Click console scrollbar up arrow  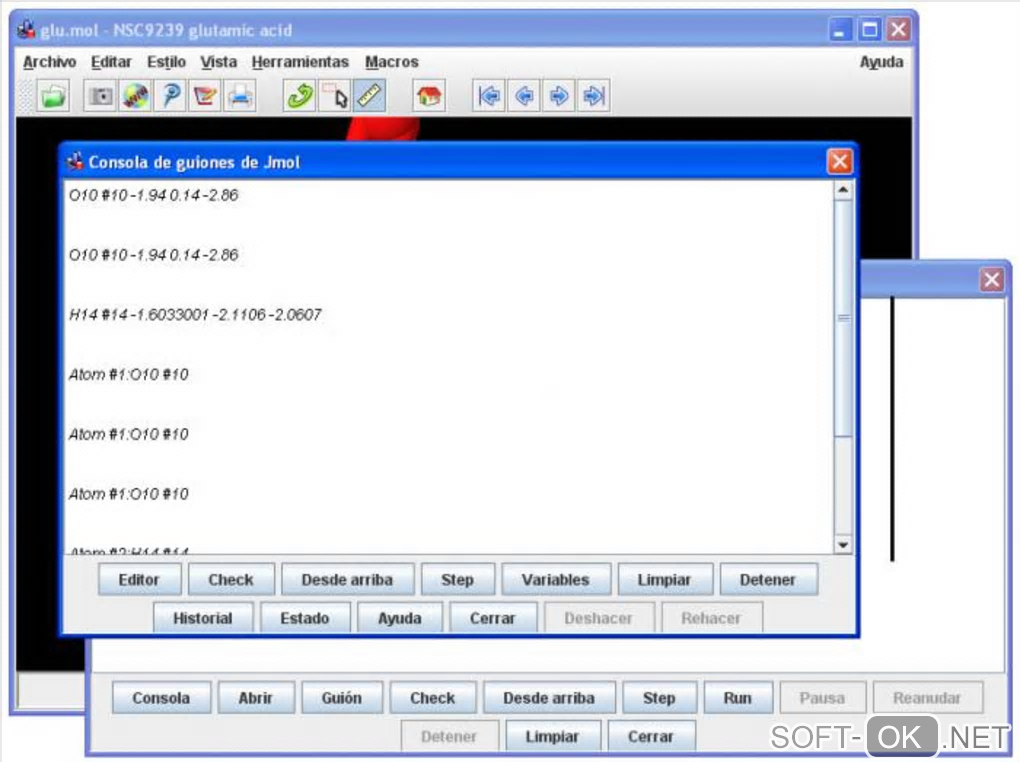point(843,190)
